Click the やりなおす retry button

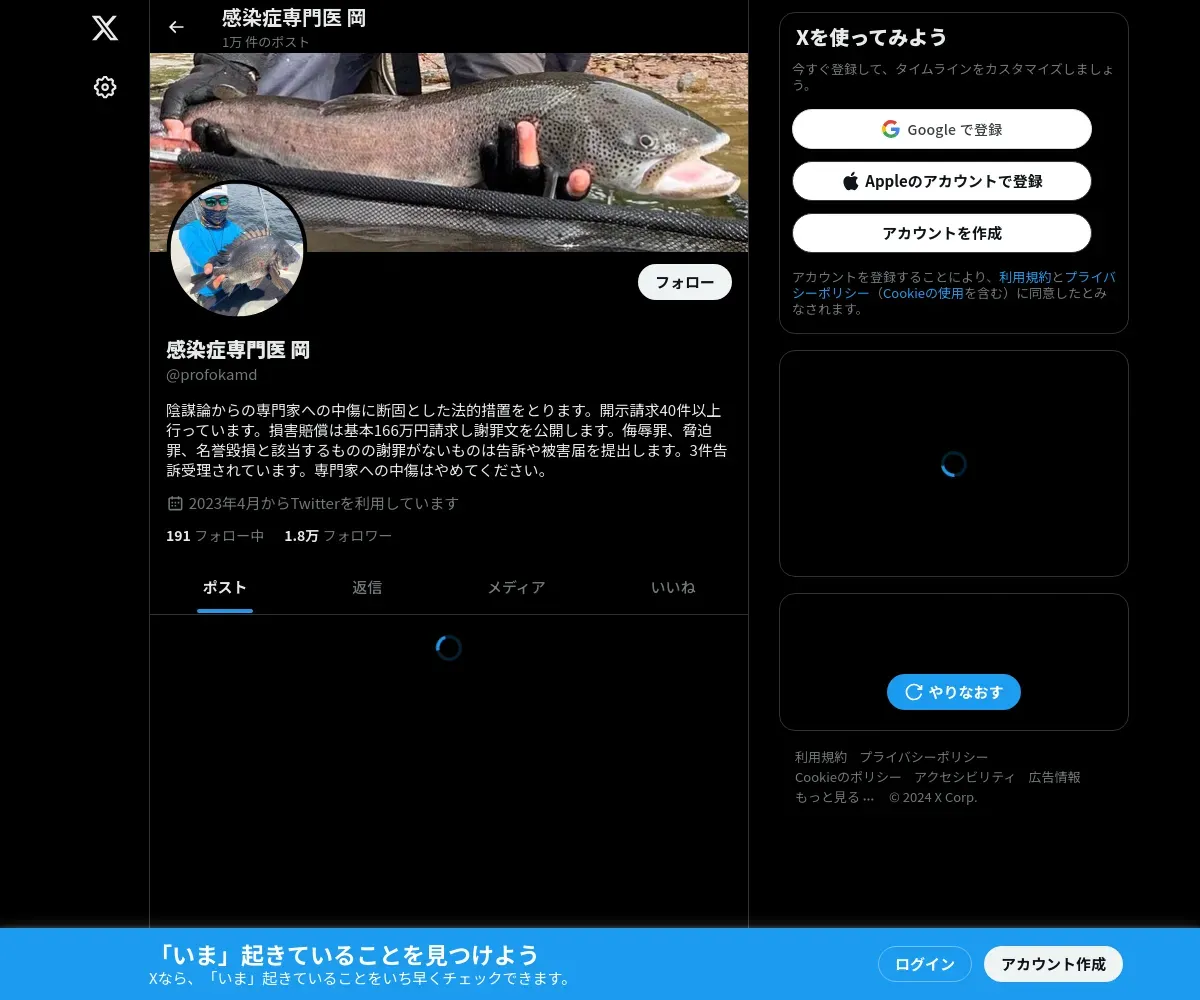pyautogui.click(x=954, y=692)
